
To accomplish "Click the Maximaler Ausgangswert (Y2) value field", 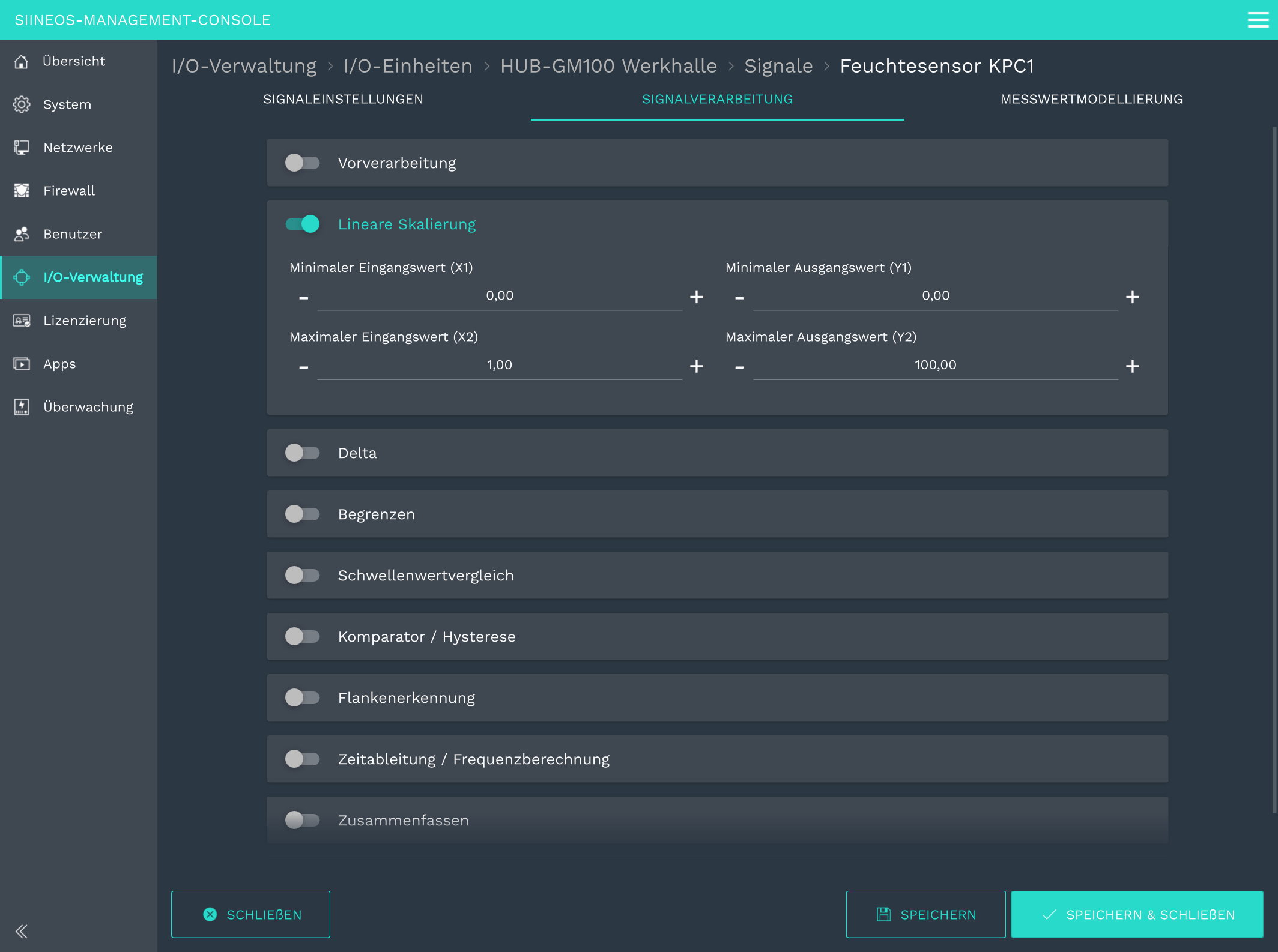I will coord(936,365).
